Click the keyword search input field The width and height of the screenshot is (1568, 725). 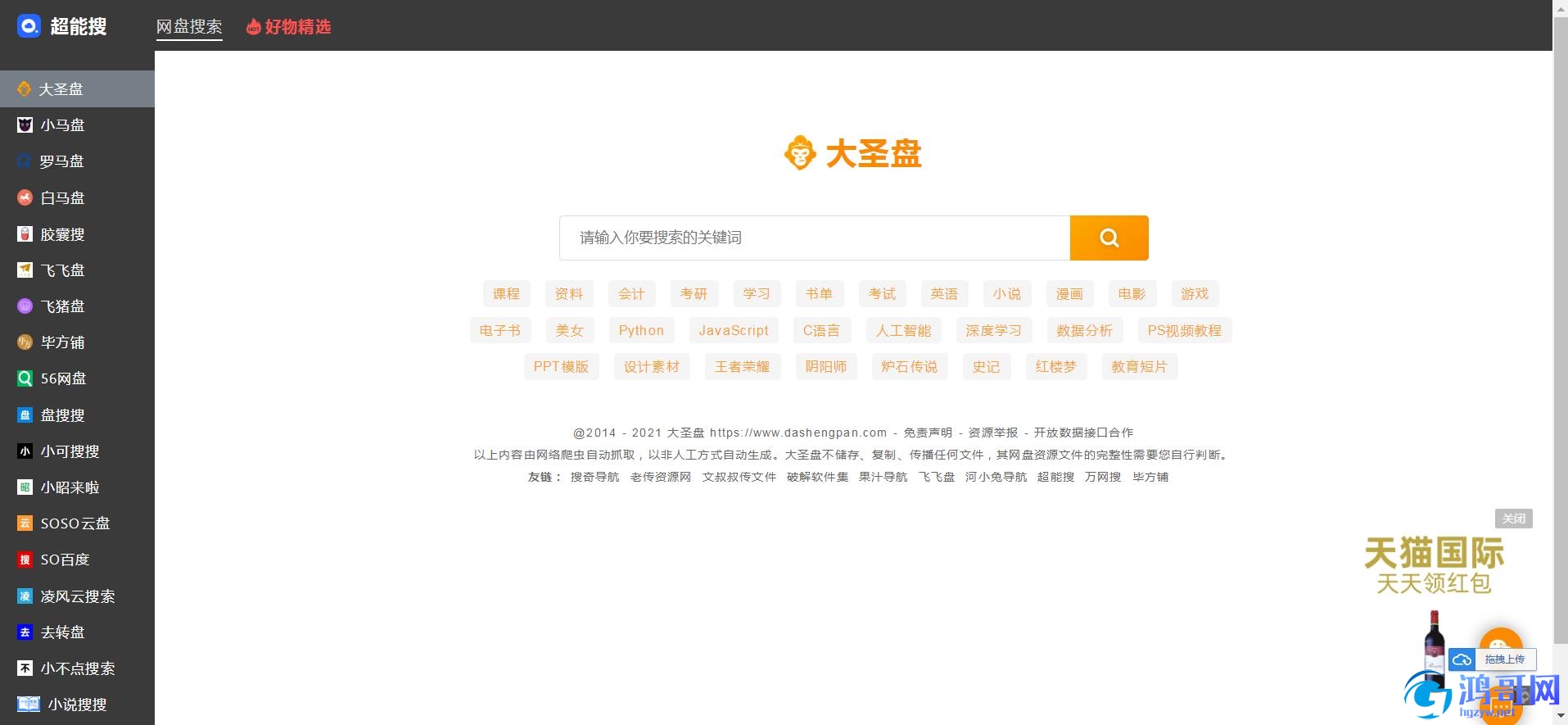click(x=815, y=238)
